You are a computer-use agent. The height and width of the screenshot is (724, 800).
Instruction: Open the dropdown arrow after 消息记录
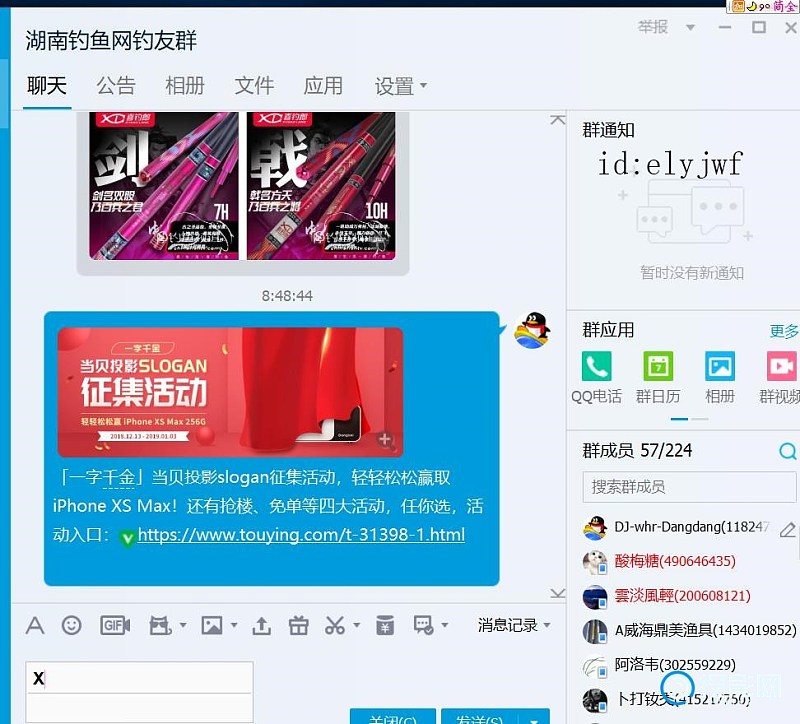click(547, 625)
